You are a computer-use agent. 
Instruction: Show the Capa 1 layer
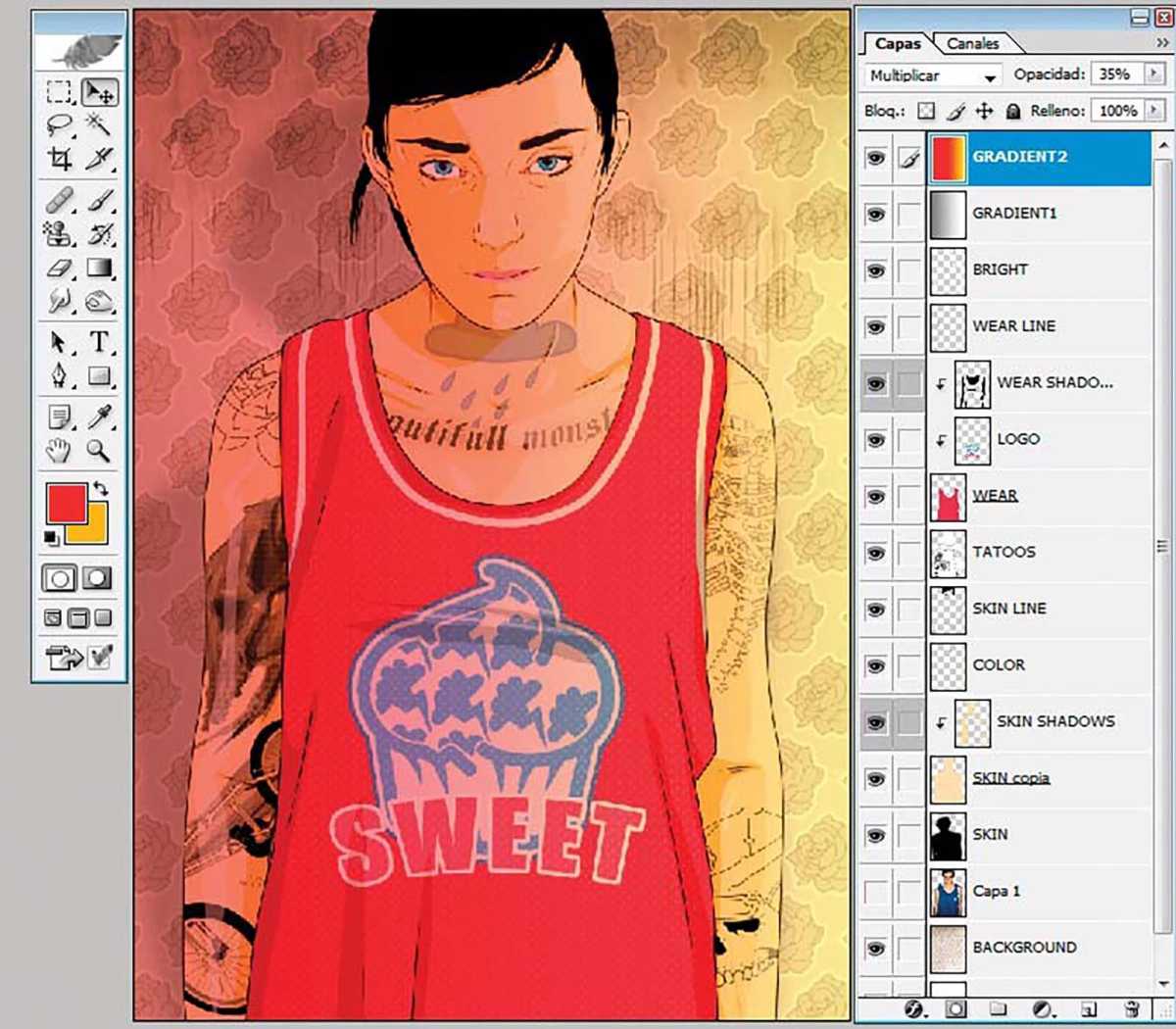pyautogui.click(x=875, y=891)
